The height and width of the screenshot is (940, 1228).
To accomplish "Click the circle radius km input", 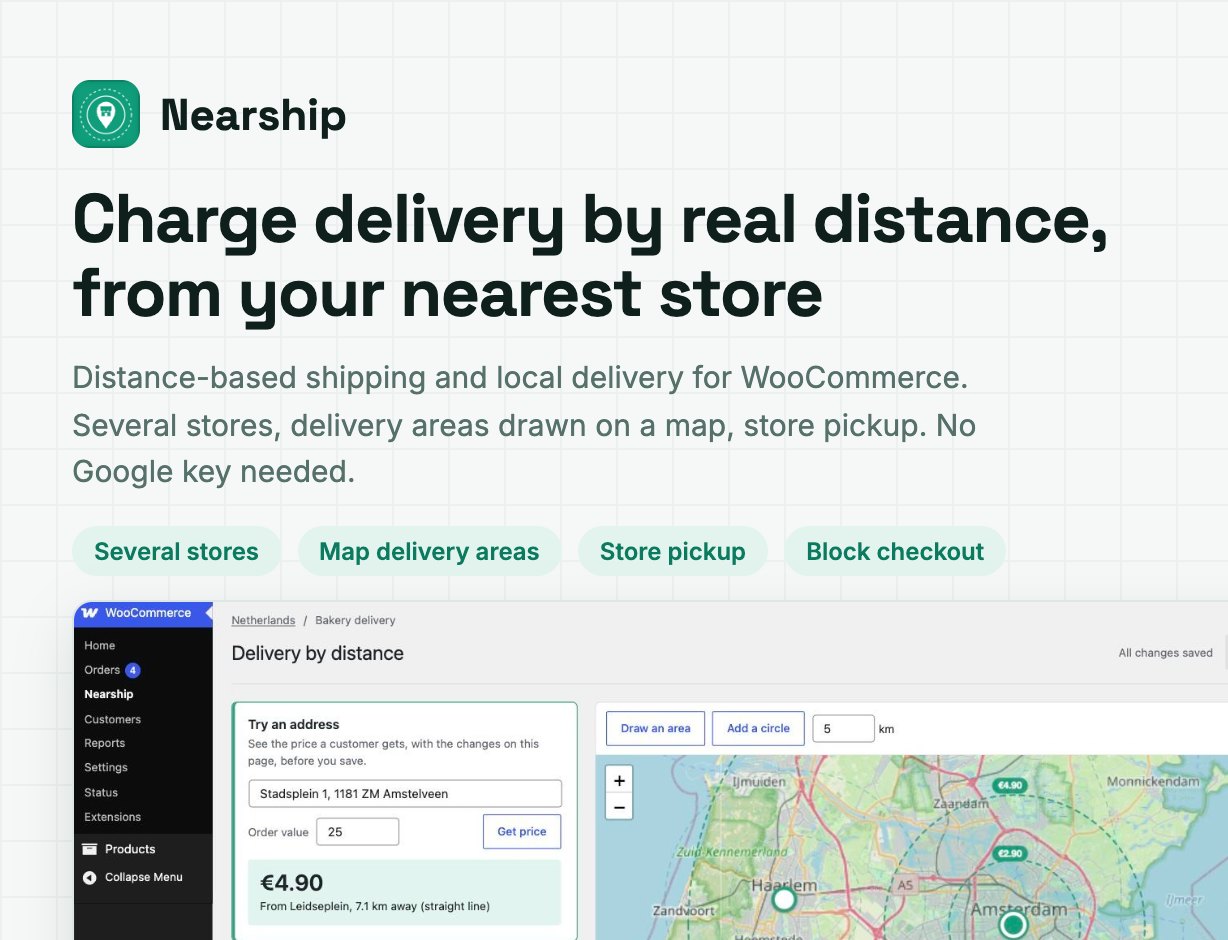I will pos(843,728).
